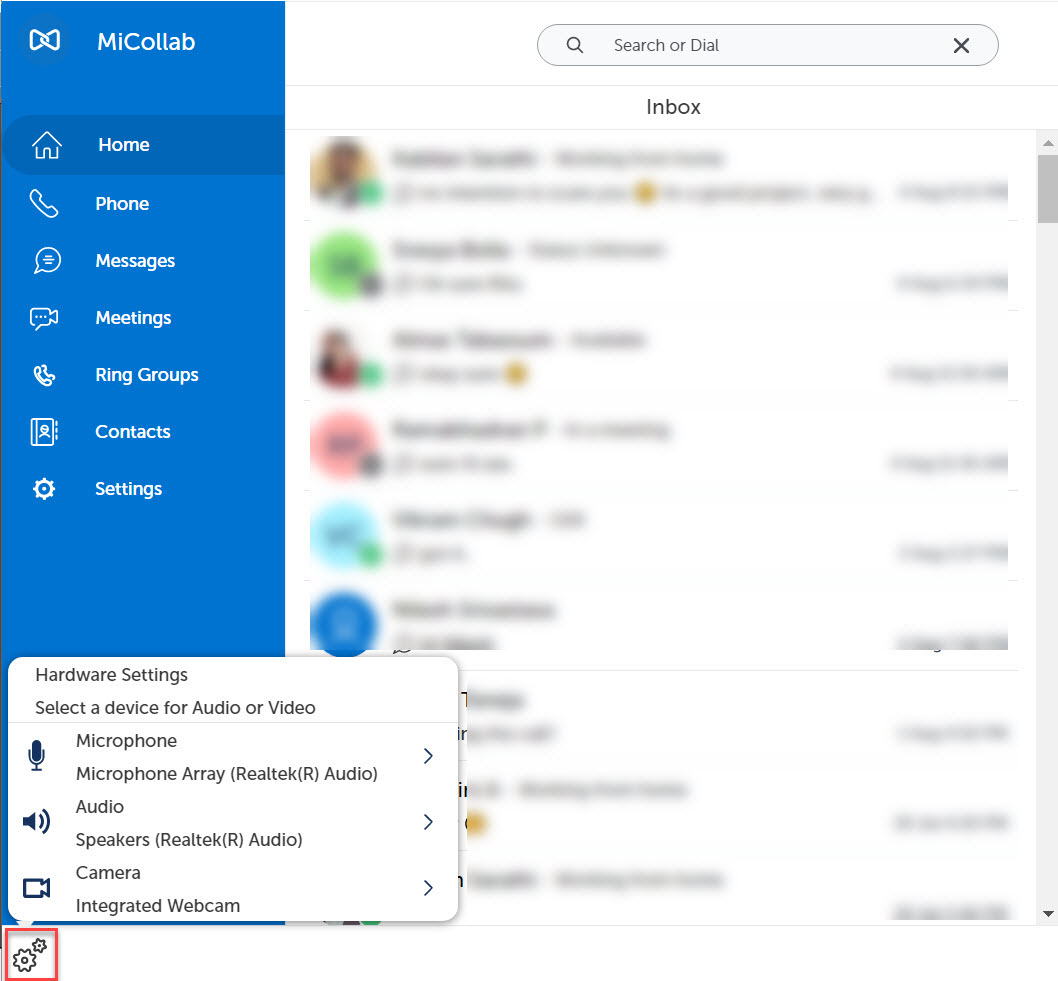Viewport: 1058px width, 981px height.
Task: Click the Camera video icon
Action: click(37, 888)
